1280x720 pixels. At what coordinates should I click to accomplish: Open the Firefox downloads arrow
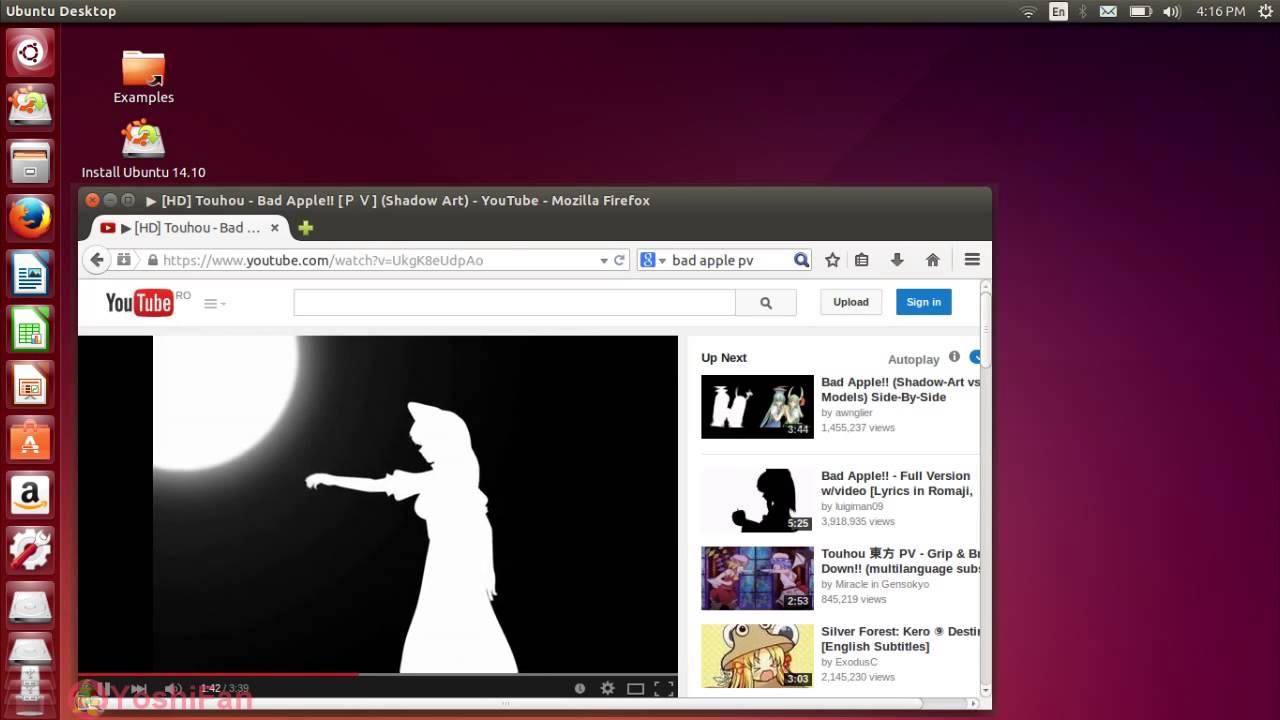pos(897,260)
